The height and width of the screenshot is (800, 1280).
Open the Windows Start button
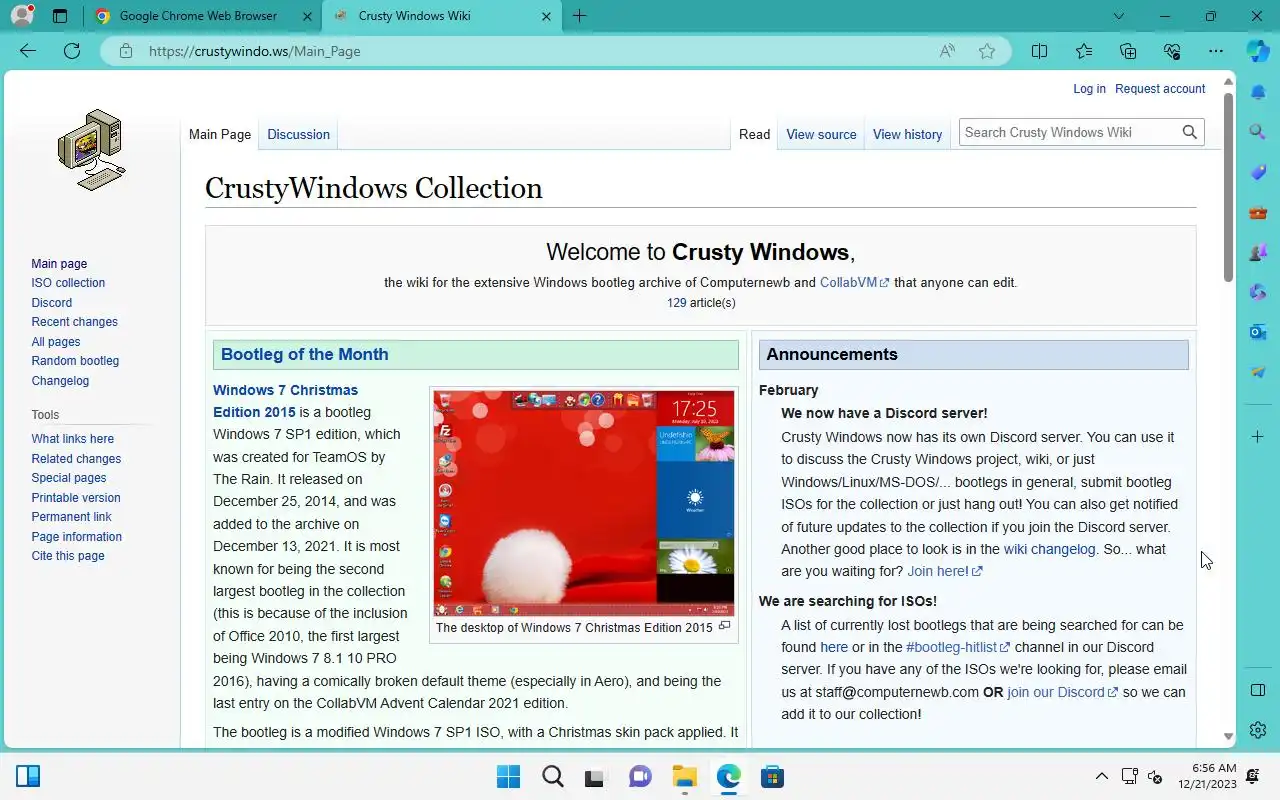pos(508,777)
